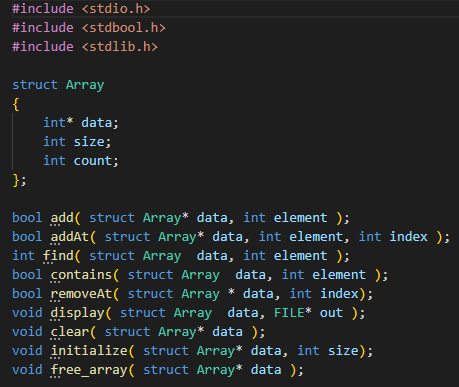Place cursor on the count member
This screenshot has width=459, height=387.
click(x=93, y=161)
